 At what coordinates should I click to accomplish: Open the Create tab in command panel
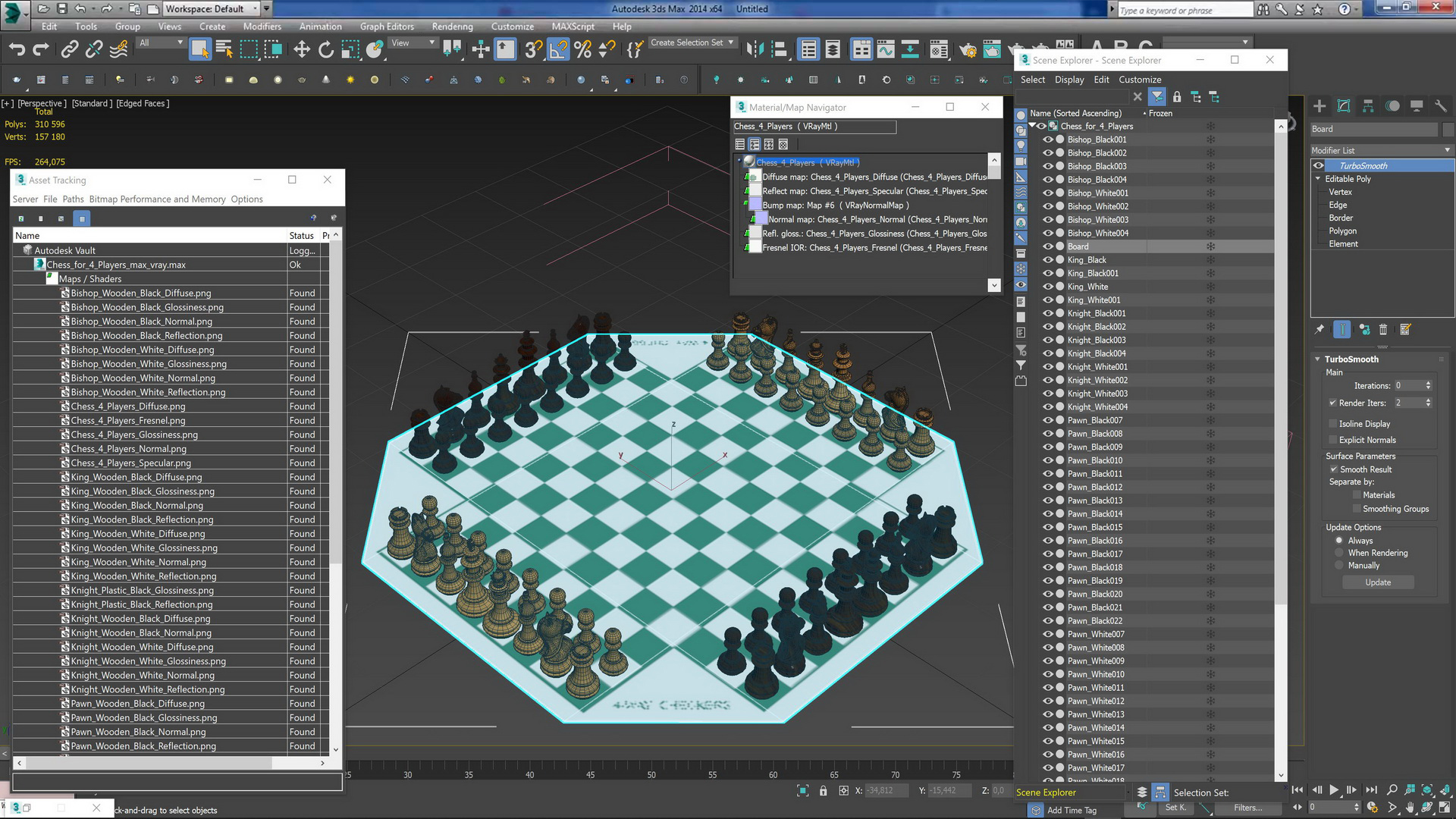pyautogui.click(x=1319, y=106)
